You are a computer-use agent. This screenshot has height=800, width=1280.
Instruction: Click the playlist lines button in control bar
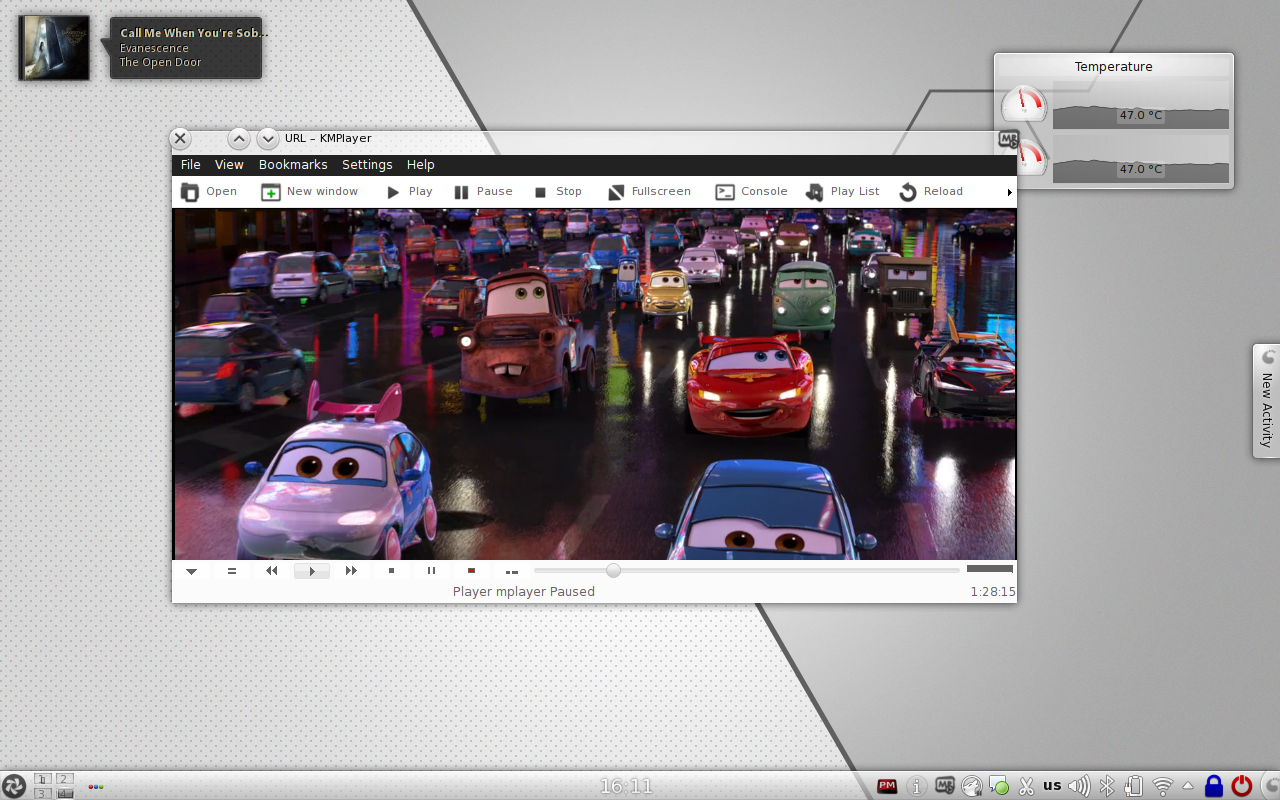231,571
